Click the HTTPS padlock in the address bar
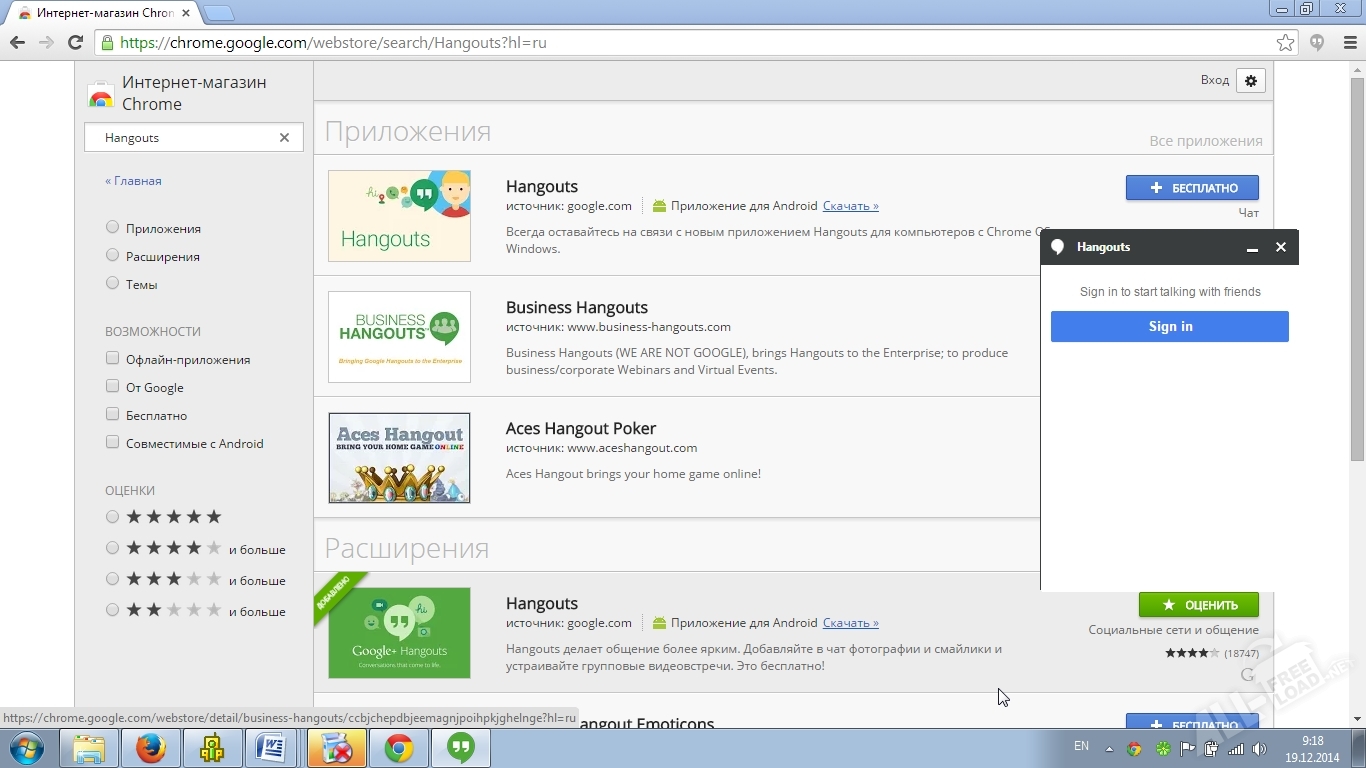The width and height of the screenshot is (1366, 768). tap(107, 43)
